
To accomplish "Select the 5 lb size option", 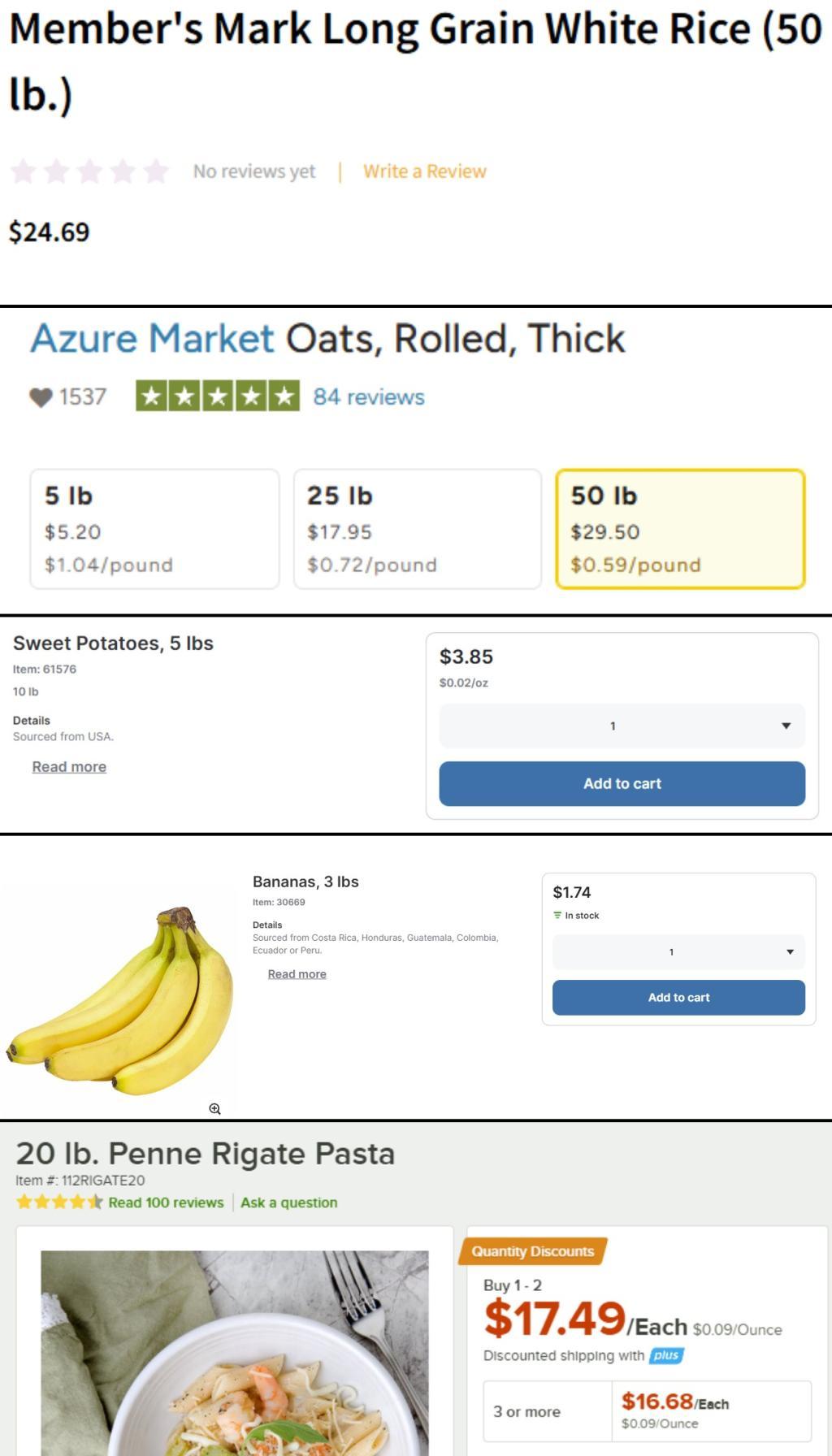I will pos(154,529).
